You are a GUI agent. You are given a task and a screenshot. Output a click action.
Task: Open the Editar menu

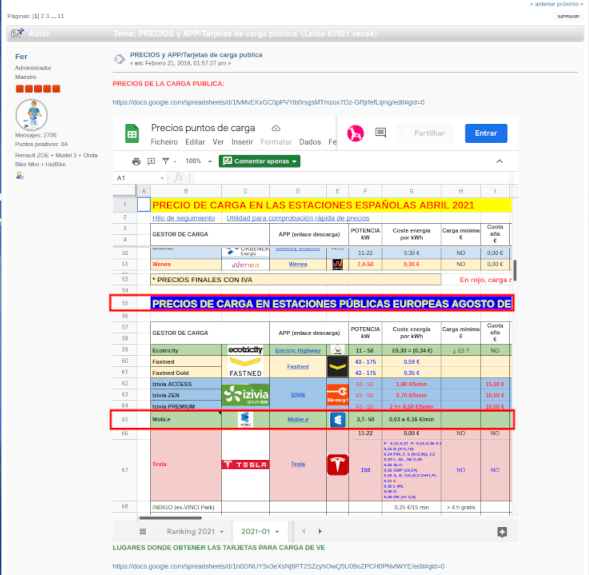pyautogui.click(x=195, y=142)
